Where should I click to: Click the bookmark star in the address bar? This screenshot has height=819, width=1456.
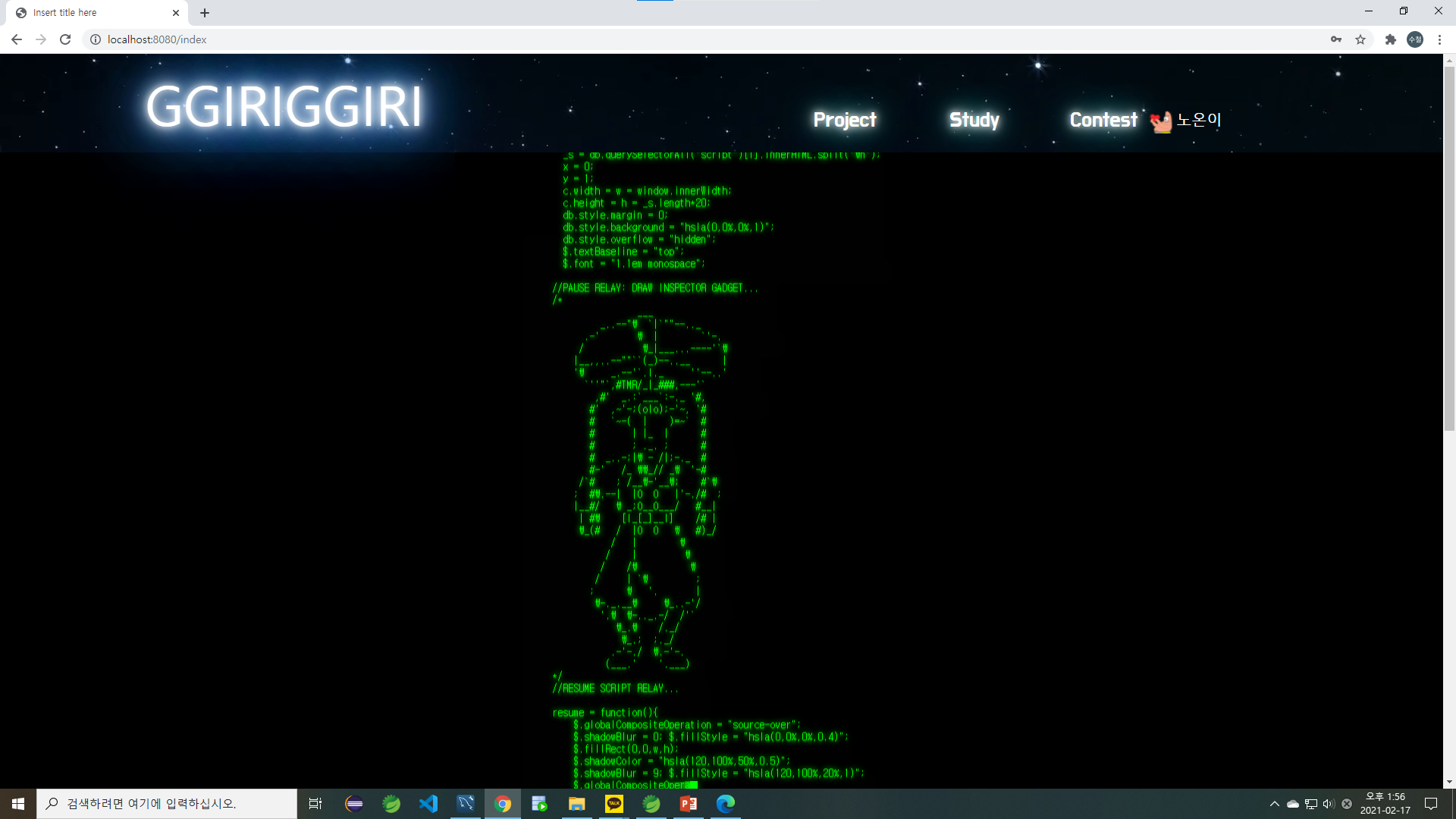click(x=1361, y=39)
